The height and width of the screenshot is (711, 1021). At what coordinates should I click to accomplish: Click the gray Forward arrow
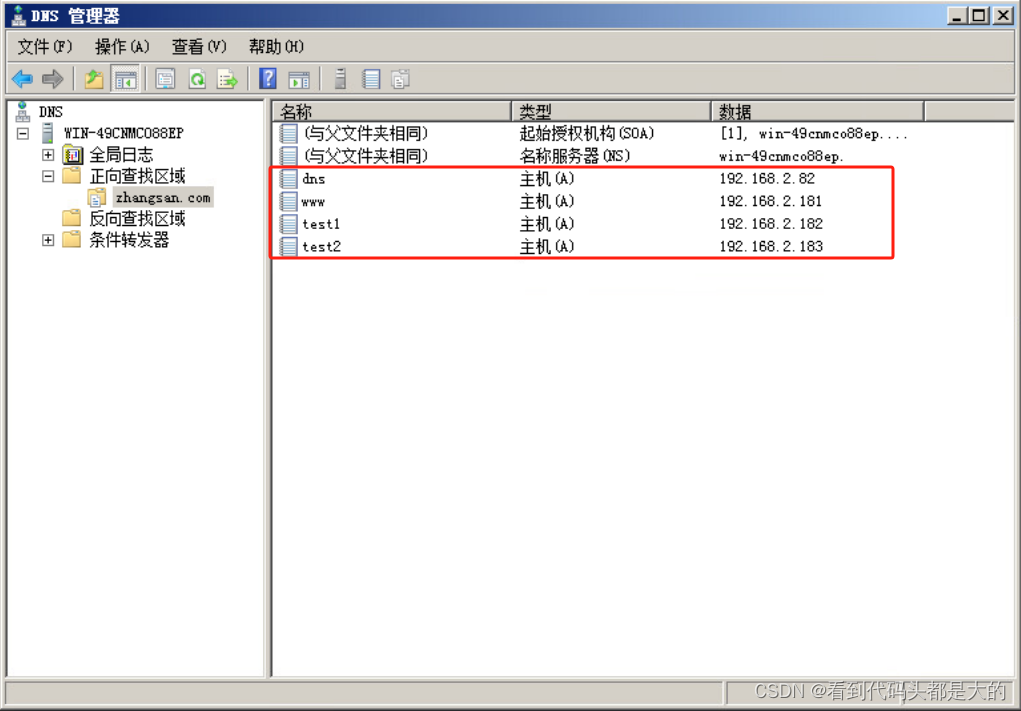[x=52, y=79]
